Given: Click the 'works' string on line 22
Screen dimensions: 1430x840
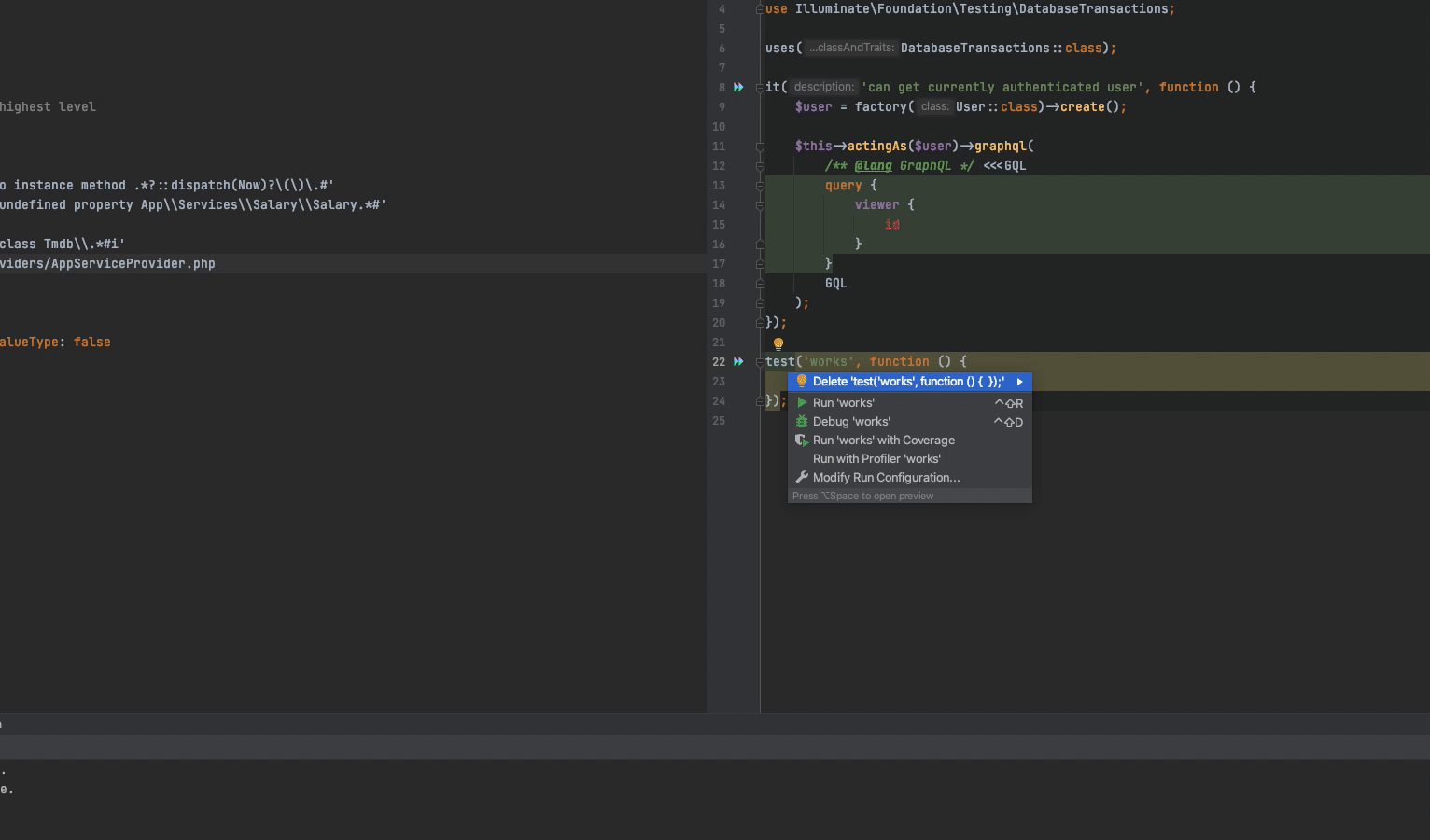Looking at the screenshot, I should [829, 361].
